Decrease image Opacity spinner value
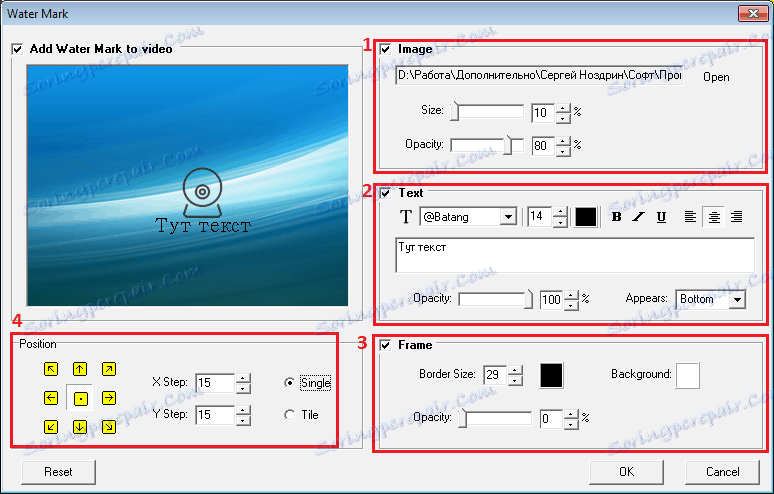Image resolution: width=774 pixels, height=494 pixels. pyautogui.click(x=563, y=151)
